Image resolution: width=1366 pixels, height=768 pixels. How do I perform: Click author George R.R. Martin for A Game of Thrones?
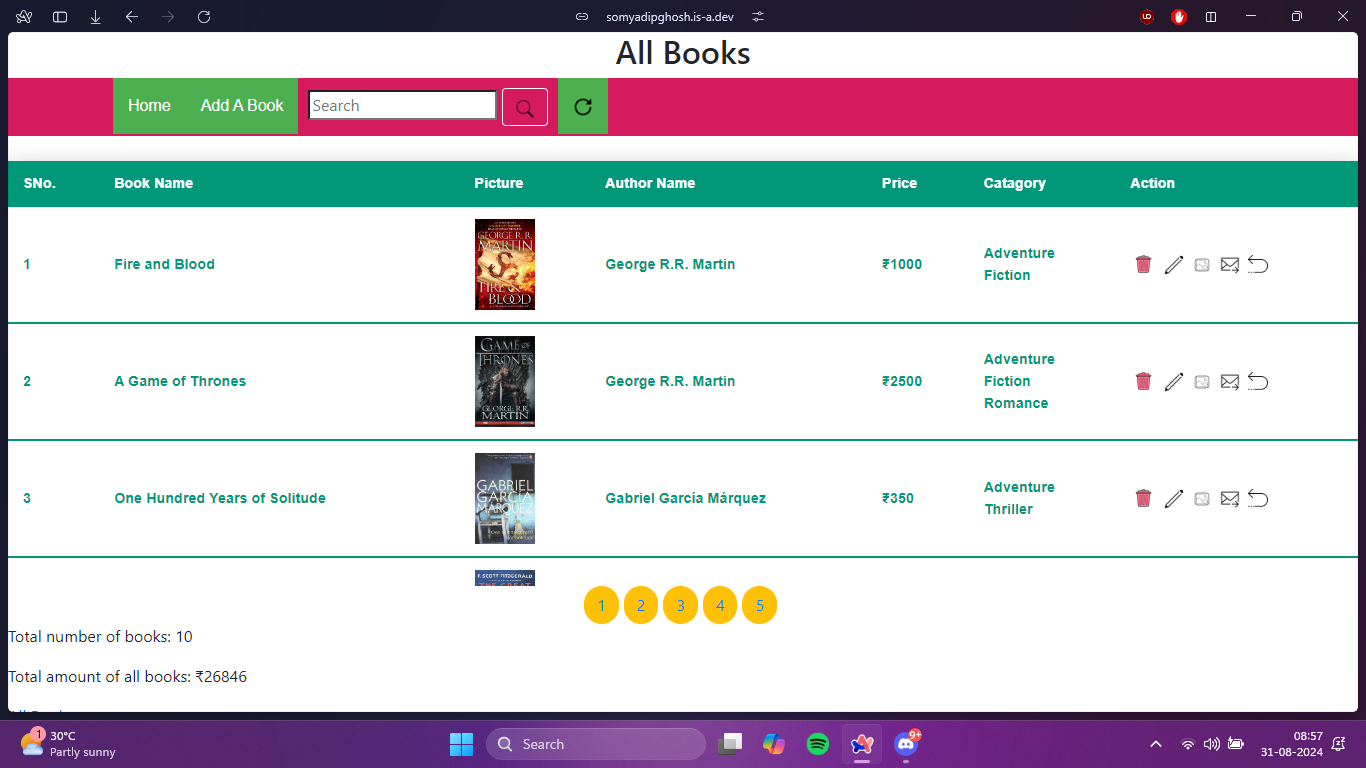tap(670, 381)
